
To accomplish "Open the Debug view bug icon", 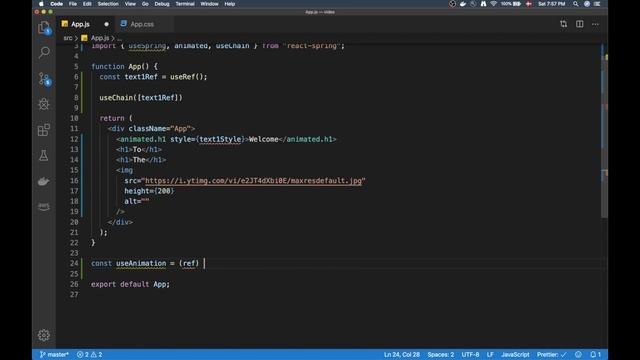I will (x=44, y=104).
